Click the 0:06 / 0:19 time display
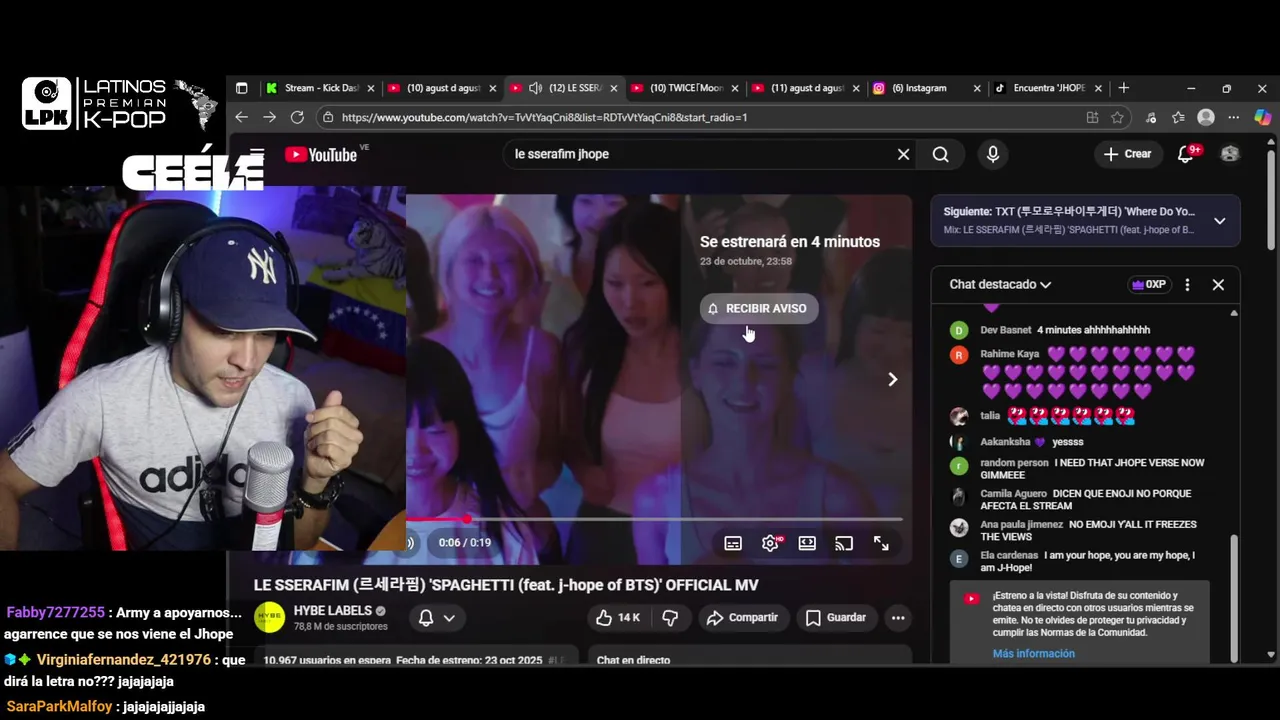 coord(465,543)
